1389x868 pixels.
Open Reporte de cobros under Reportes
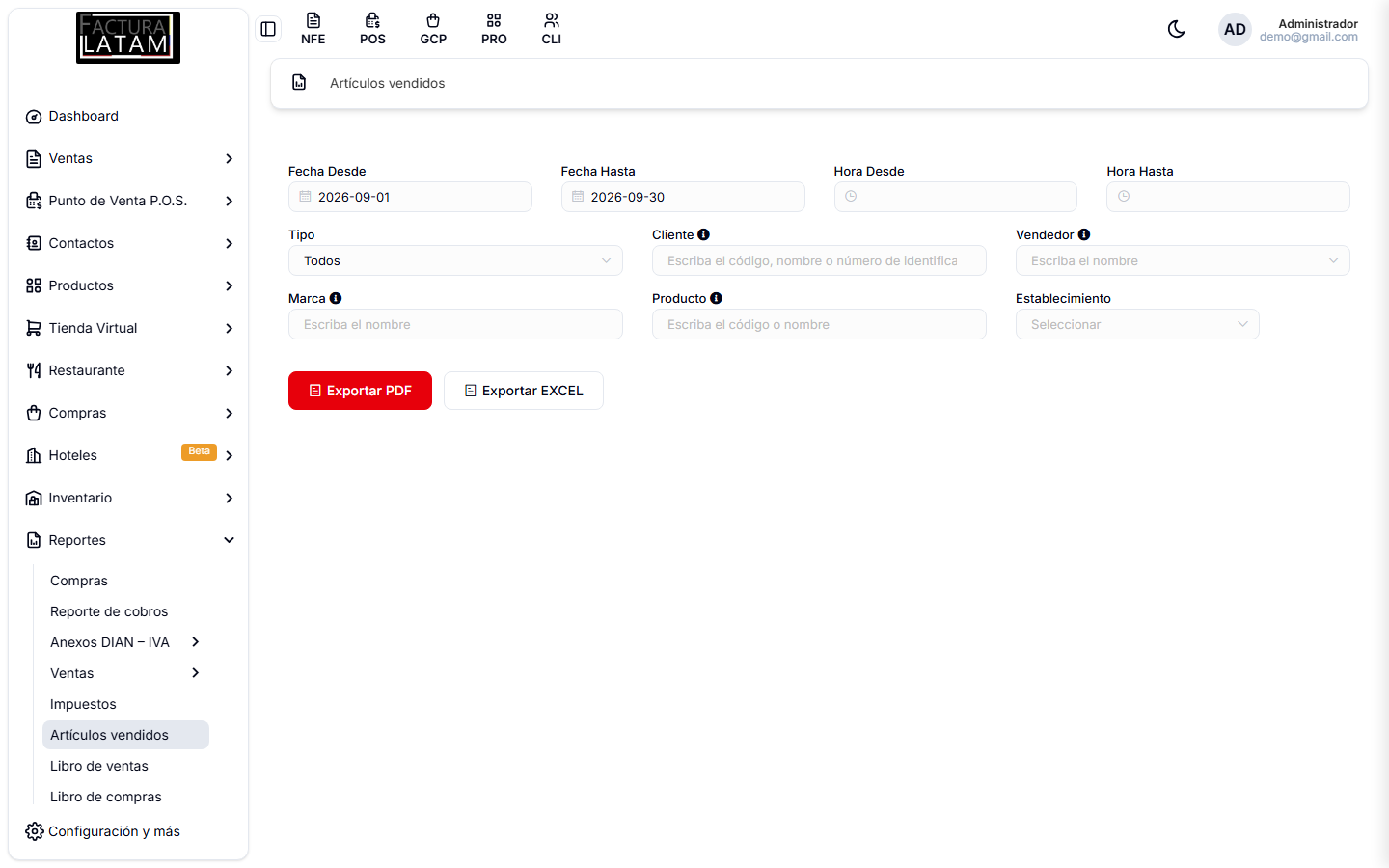tap(125, 611)
